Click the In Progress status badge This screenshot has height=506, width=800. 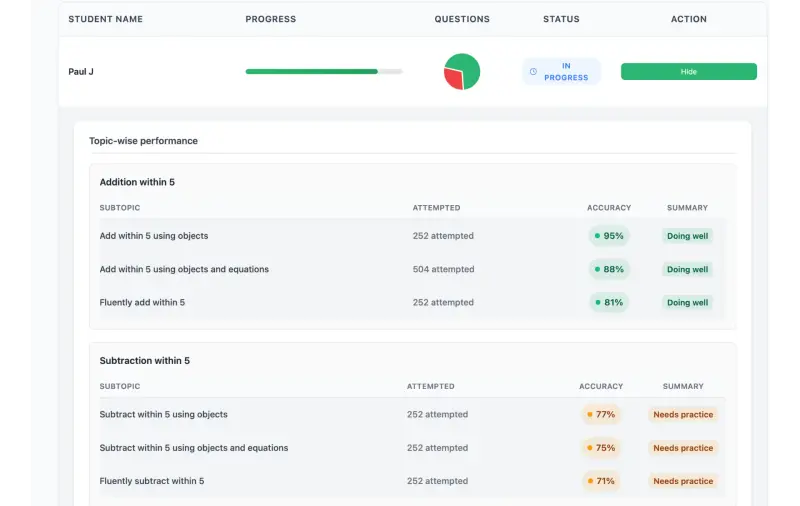[x=561, y=71]
